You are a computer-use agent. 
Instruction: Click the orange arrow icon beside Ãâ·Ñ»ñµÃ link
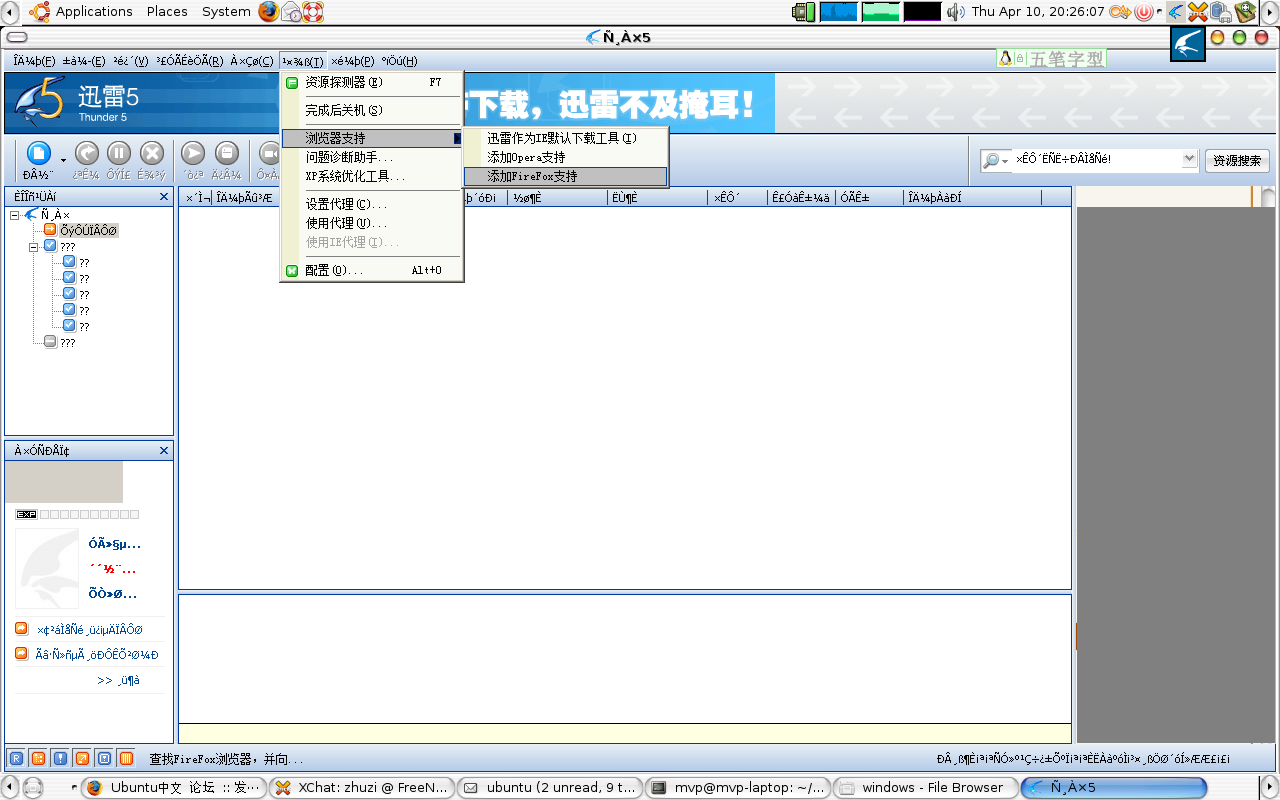21,654
